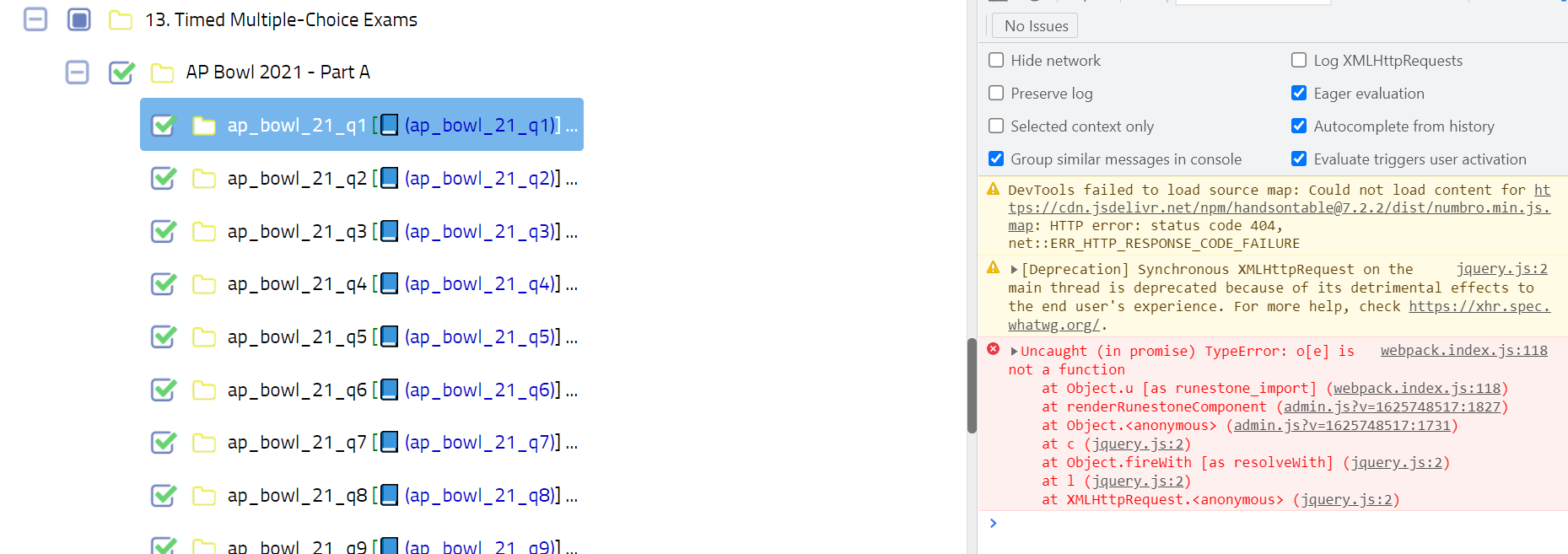Disable Group similar messages in console
Image resolution: width=1568 pixels, height=554 pixels.
click(996, 159)
